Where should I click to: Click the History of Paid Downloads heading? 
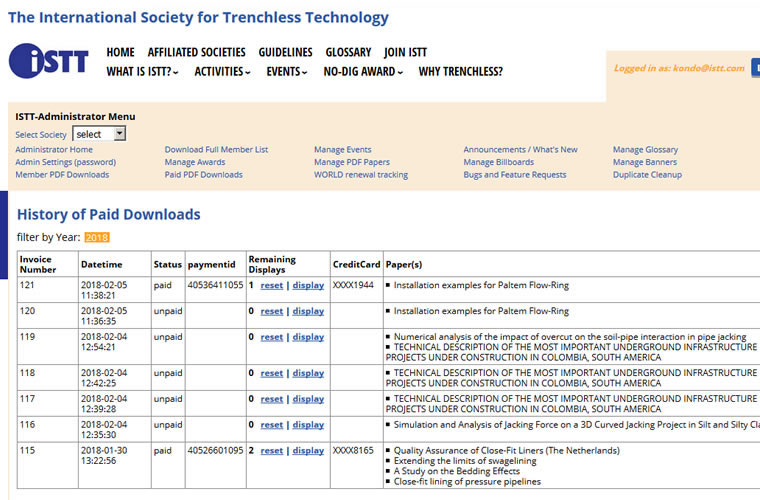(109, 215)
